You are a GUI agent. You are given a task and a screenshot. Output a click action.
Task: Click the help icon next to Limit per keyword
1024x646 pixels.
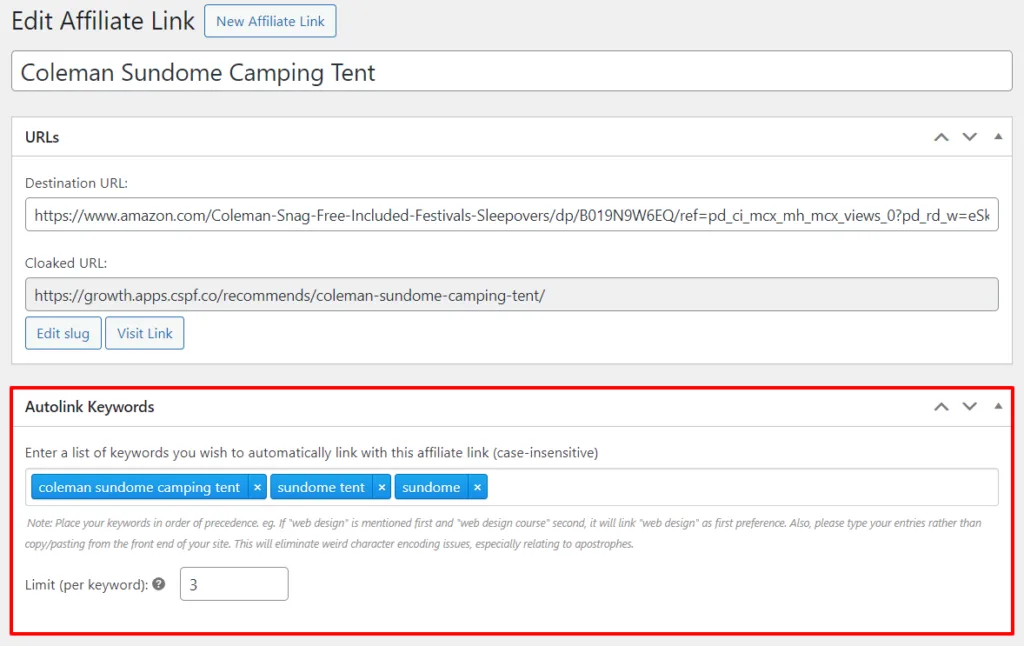158,584
